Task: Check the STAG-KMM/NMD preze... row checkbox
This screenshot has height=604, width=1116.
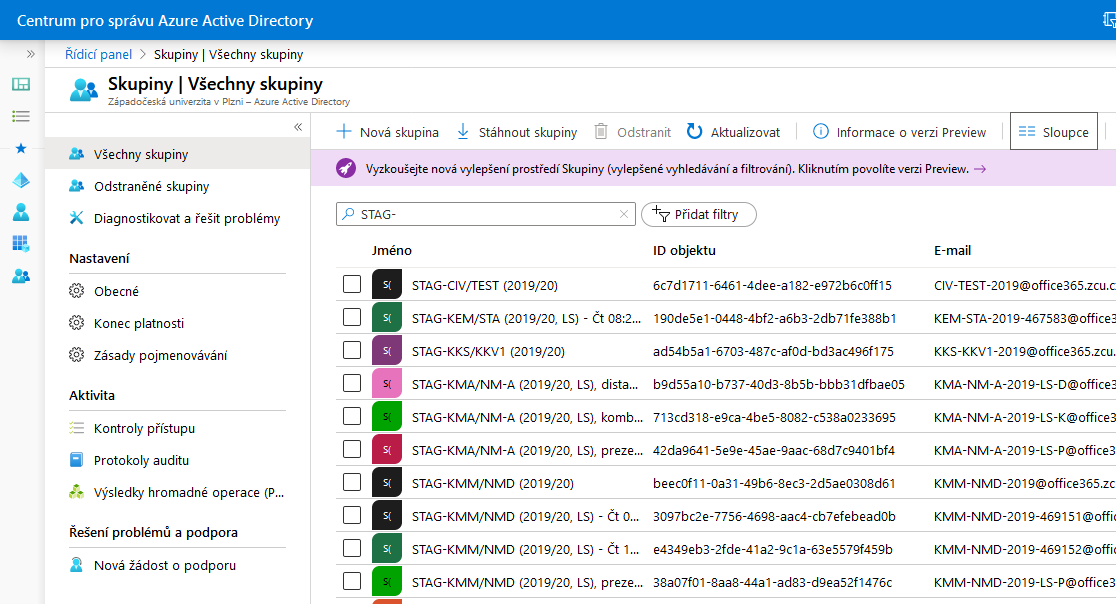Action: coord(352,581)
